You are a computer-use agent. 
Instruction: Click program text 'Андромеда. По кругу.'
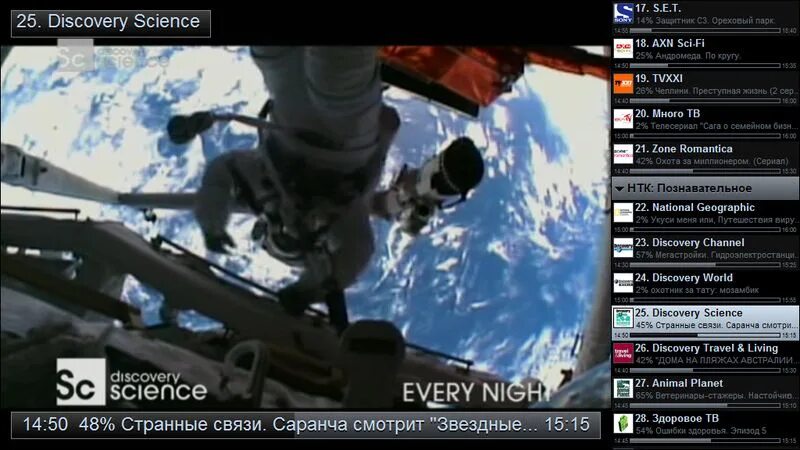(x=695, y=56)
